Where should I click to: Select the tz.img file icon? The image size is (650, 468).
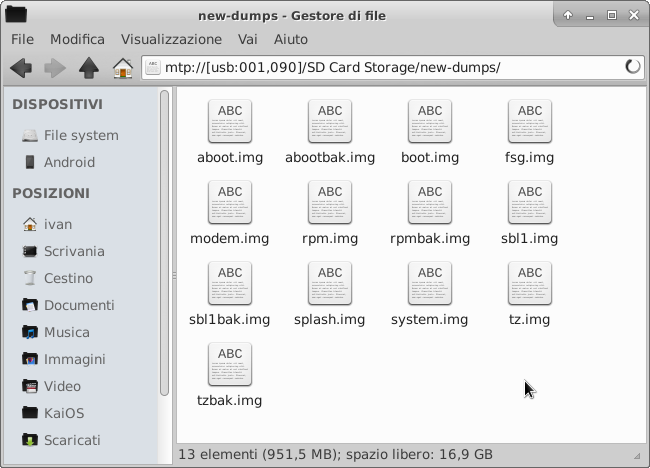529,283
